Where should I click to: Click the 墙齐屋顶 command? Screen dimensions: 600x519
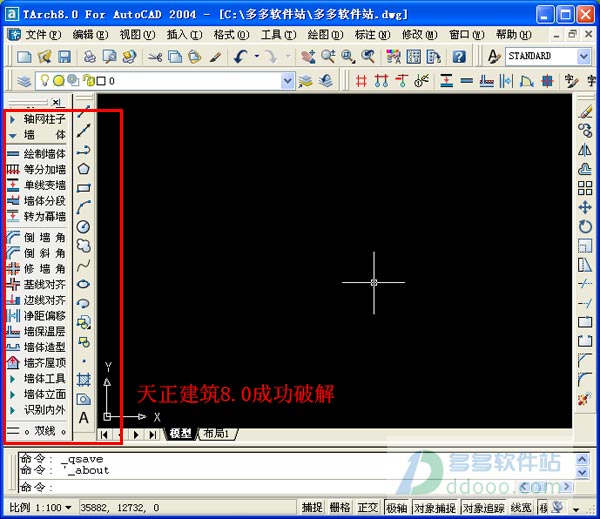point(37,363)
